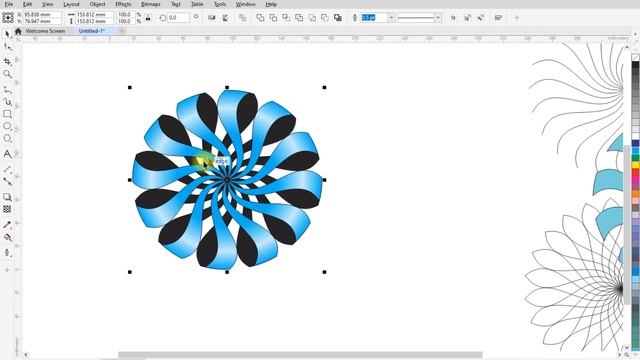Choose the Connector tool
This screenshot has height=360, width=640.
pos(7,182)
